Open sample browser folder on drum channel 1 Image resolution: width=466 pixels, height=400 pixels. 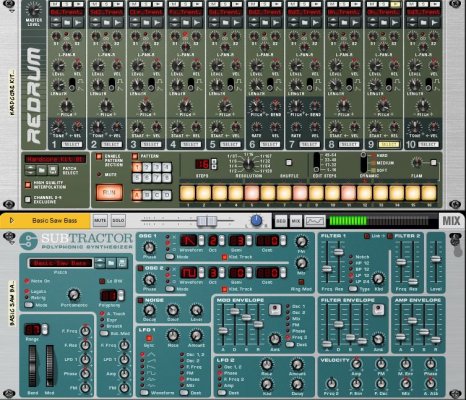(67, 23)
